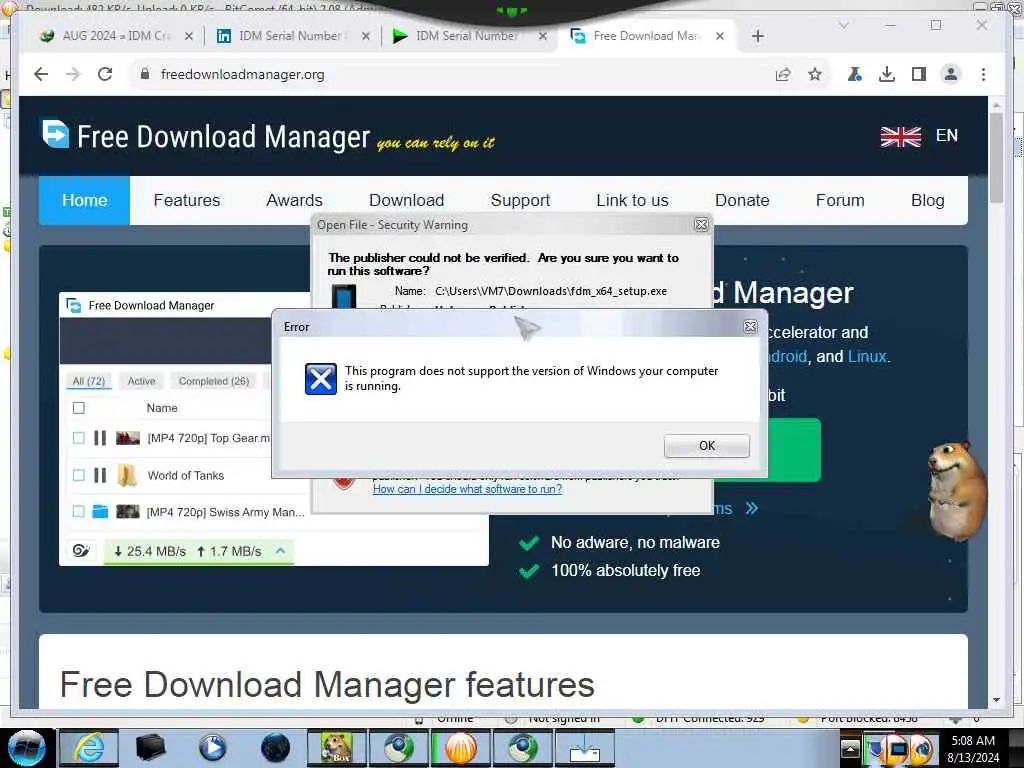Click the Linux link in hero text
Viewport: 1024px width, 768px height.
[x=867, y=357]
